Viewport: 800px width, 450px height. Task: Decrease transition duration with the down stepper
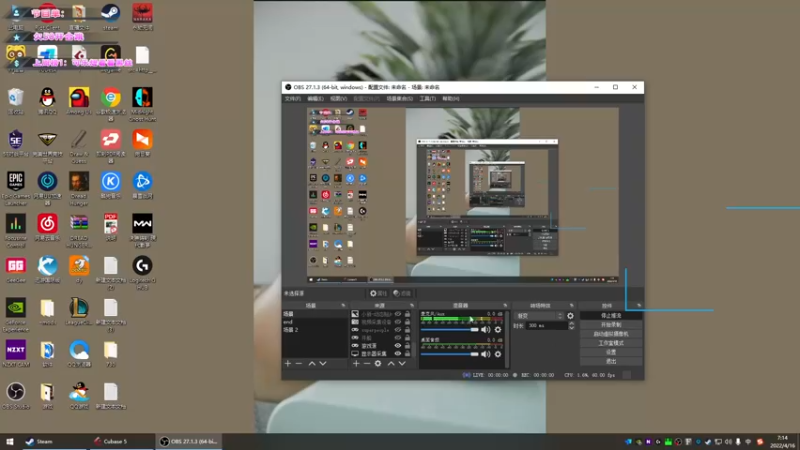[x=571, y=328]
